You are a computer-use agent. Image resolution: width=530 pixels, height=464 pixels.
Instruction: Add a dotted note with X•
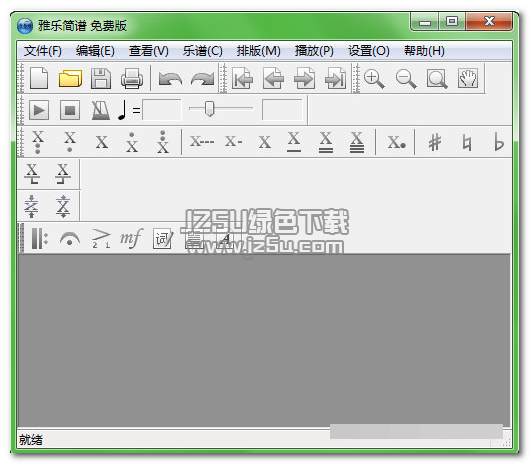click(x=396, y=142)
